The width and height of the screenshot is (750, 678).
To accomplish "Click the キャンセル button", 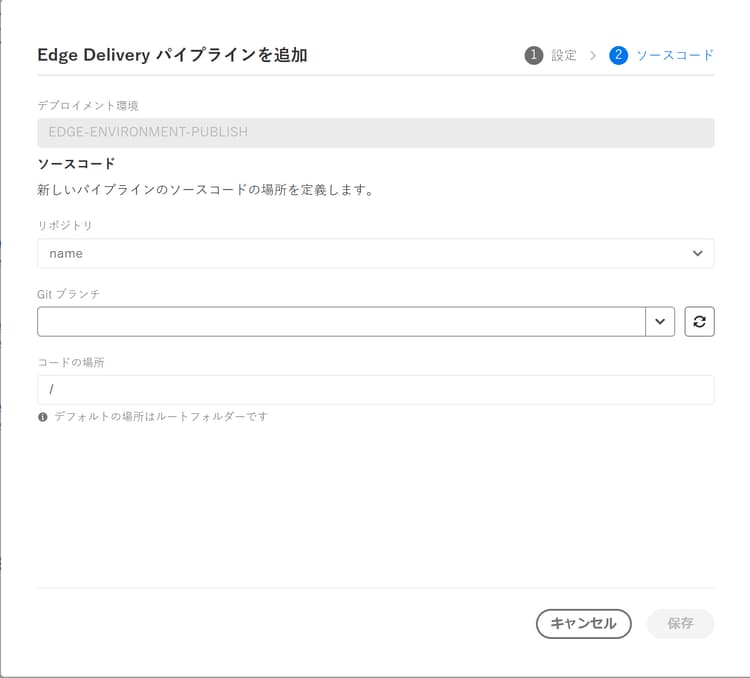I will [x=583, y=623].
